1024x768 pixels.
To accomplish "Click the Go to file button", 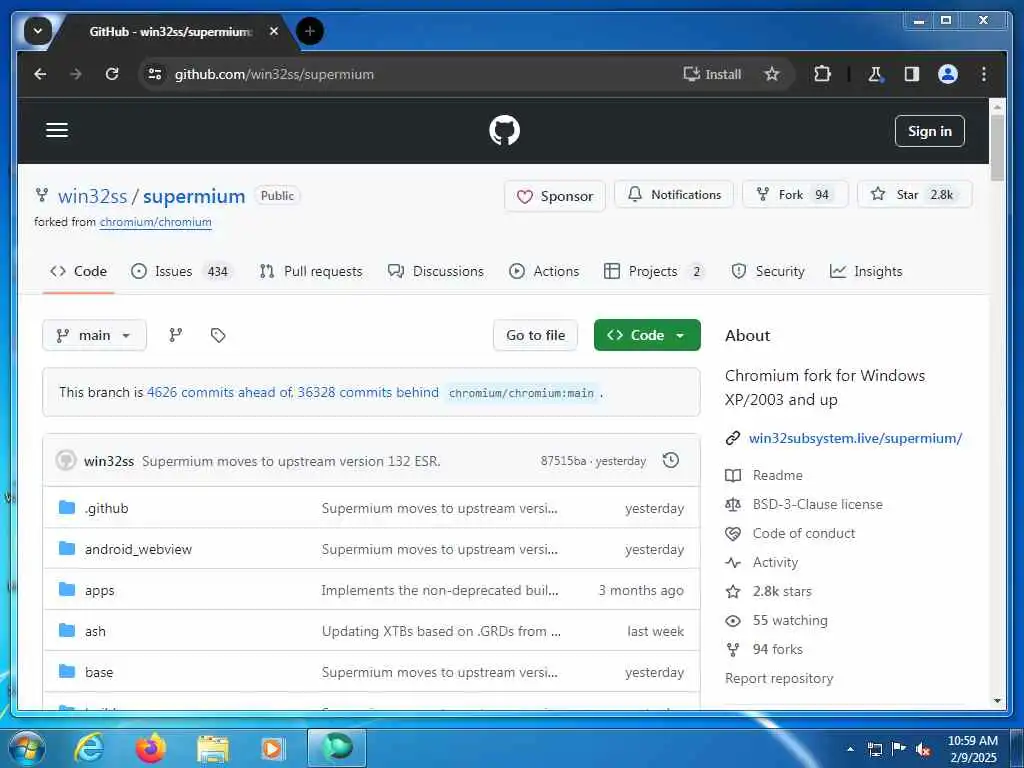I will click(536, 335).
